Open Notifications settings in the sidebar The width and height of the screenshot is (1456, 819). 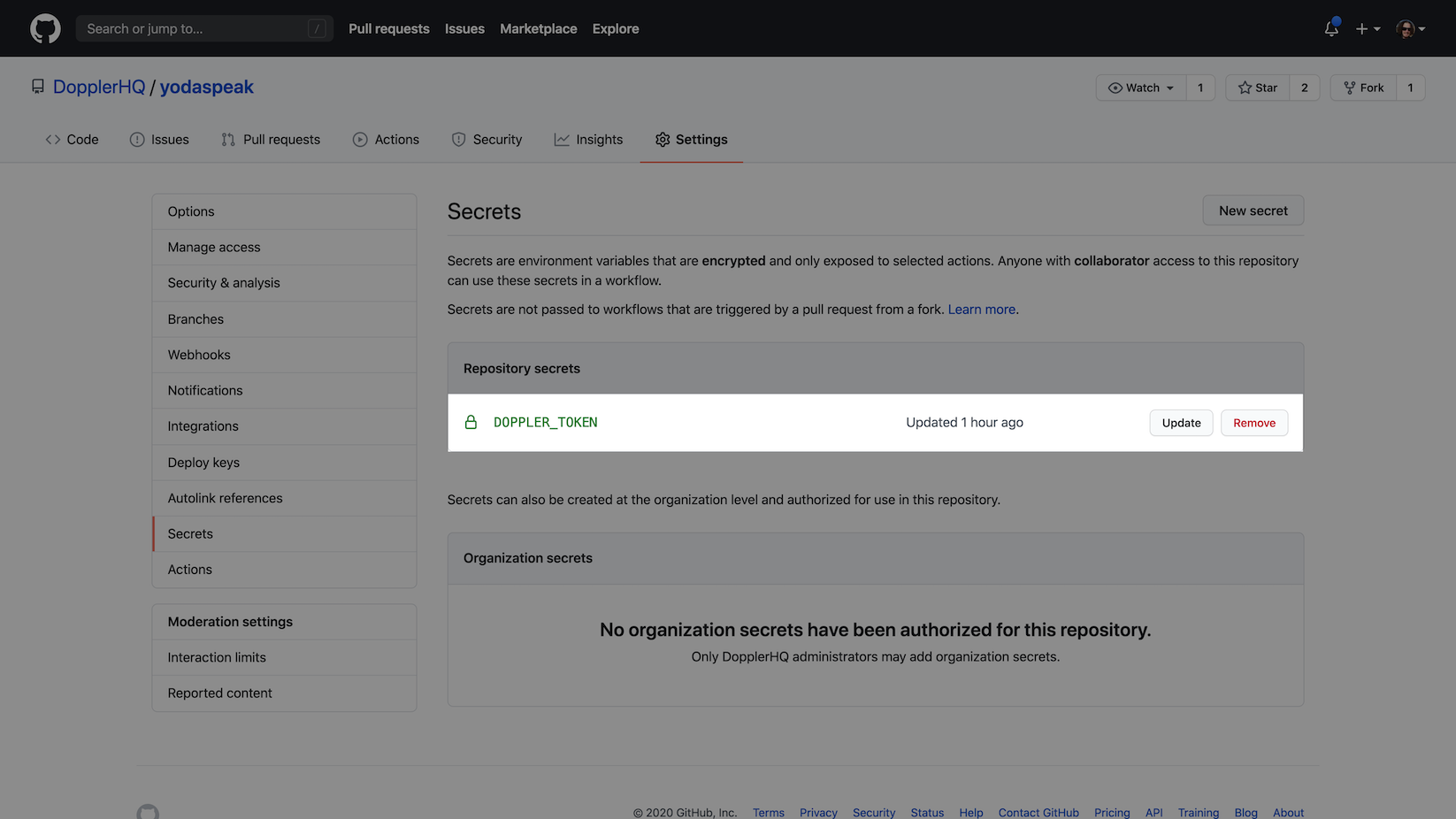click(285, 391)
